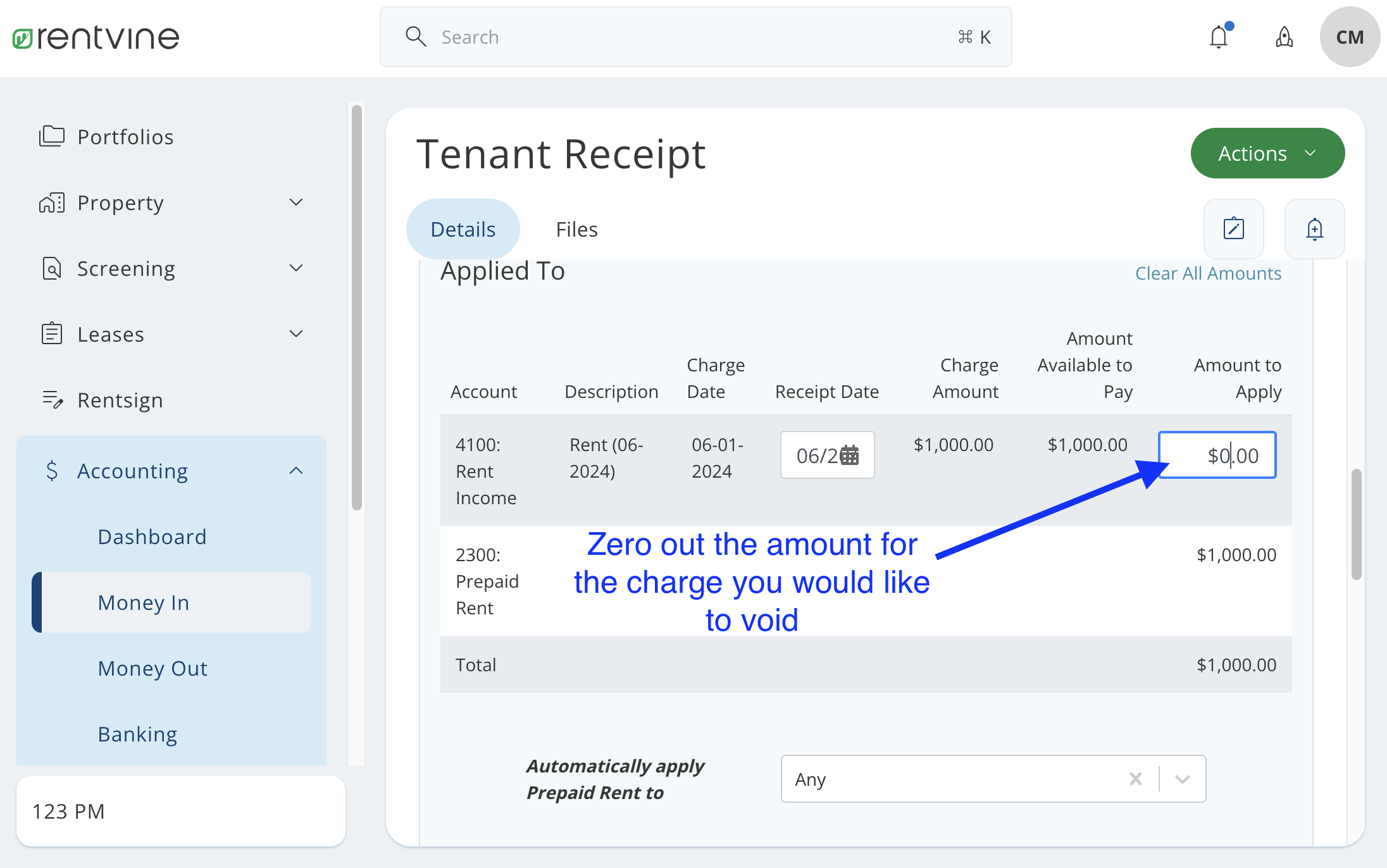The width and height of the screenshot is (1387, 868).
Task: Click the add reminder bell icon
Action: [1314, 229]
